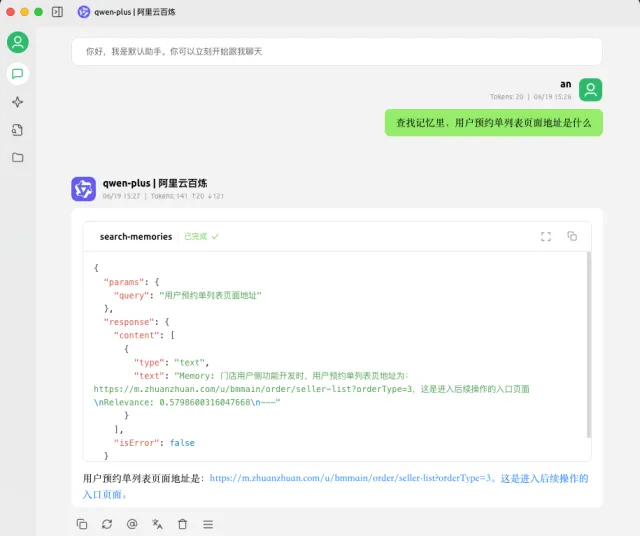Open the chat assistant sidebar icon

[18, 74]
